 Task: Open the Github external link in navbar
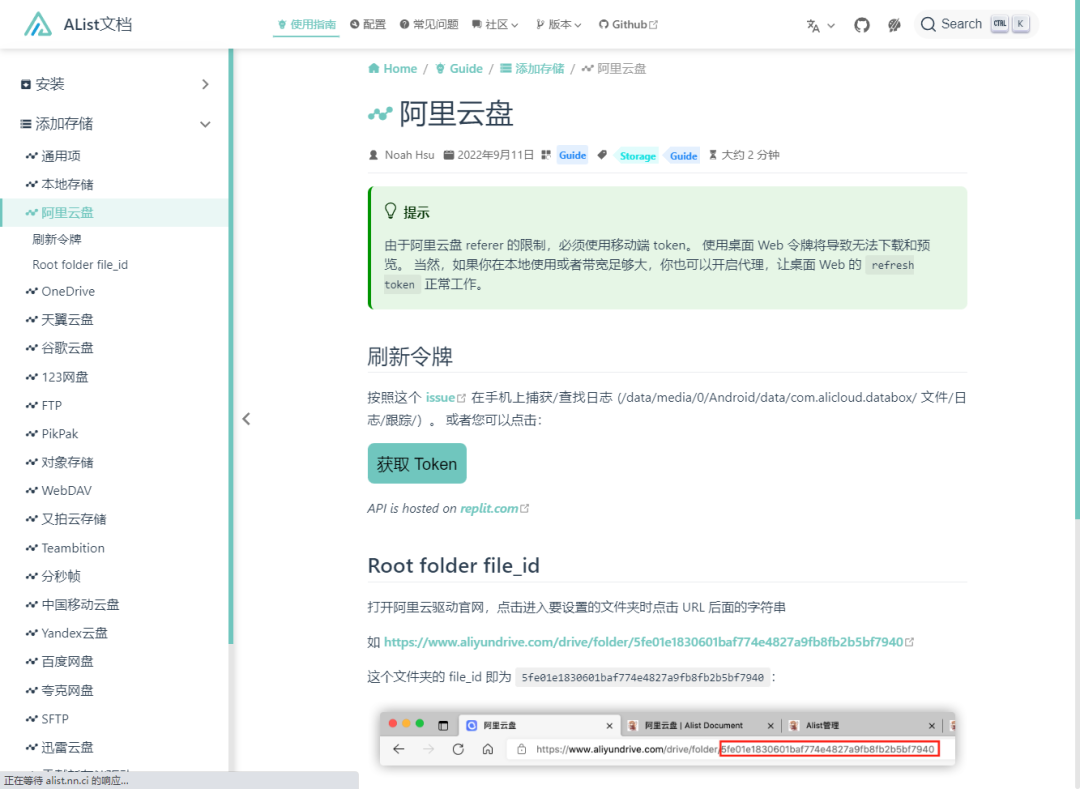click(x=628, y=24)
